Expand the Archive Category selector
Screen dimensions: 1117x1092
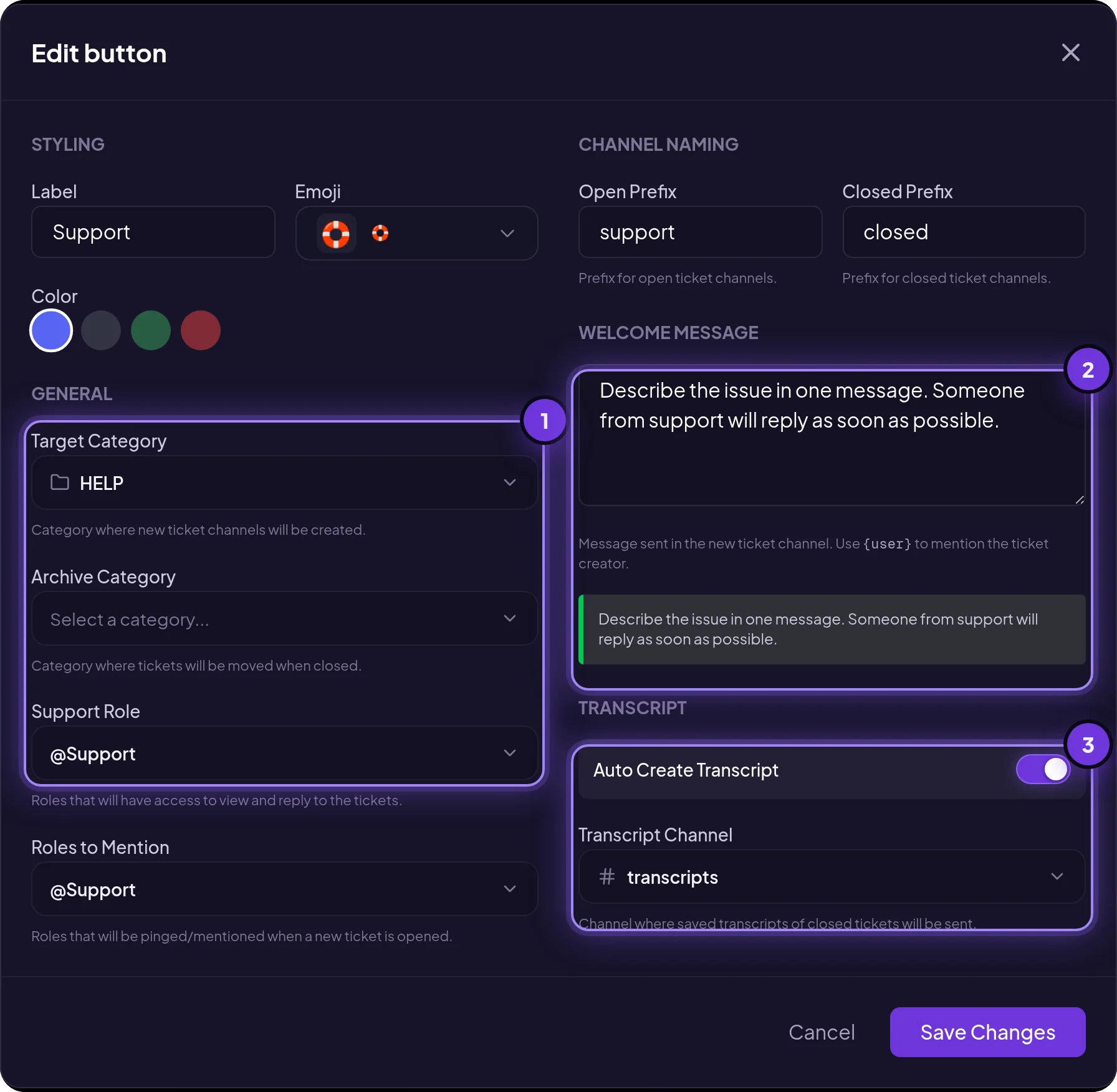tap(284, 619)
